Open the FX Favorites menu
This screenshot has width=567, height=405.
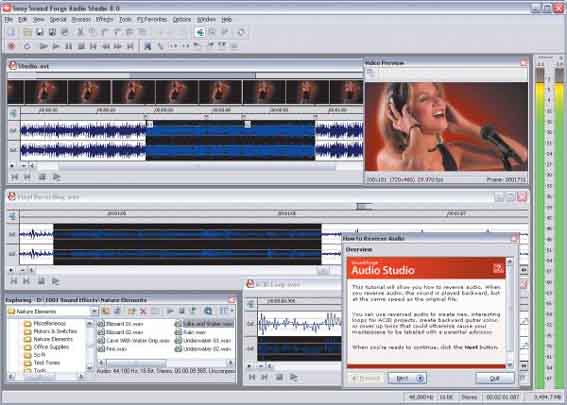pyautogui.click(x=152, y=20)
